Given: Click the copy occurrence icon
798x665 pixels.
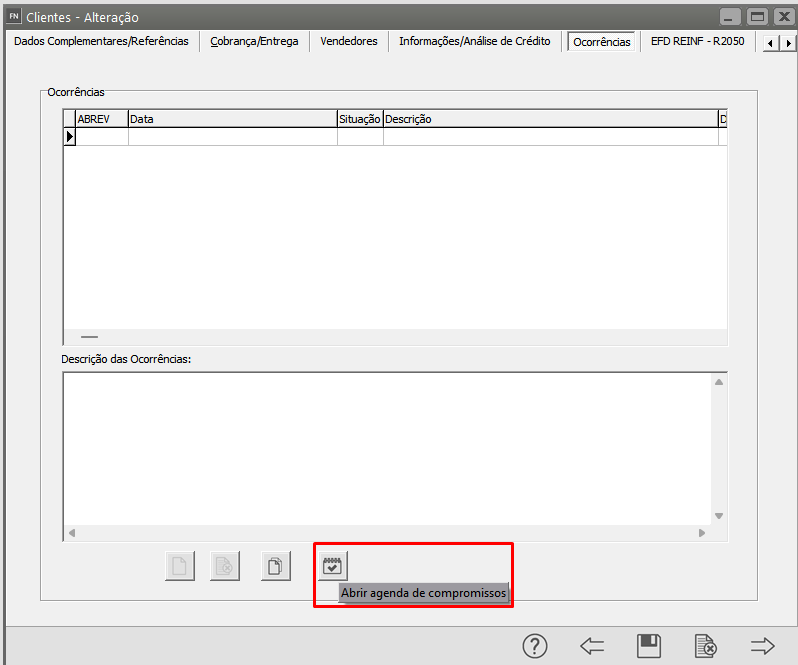Looking at the screenshot, I should [275, 566].
